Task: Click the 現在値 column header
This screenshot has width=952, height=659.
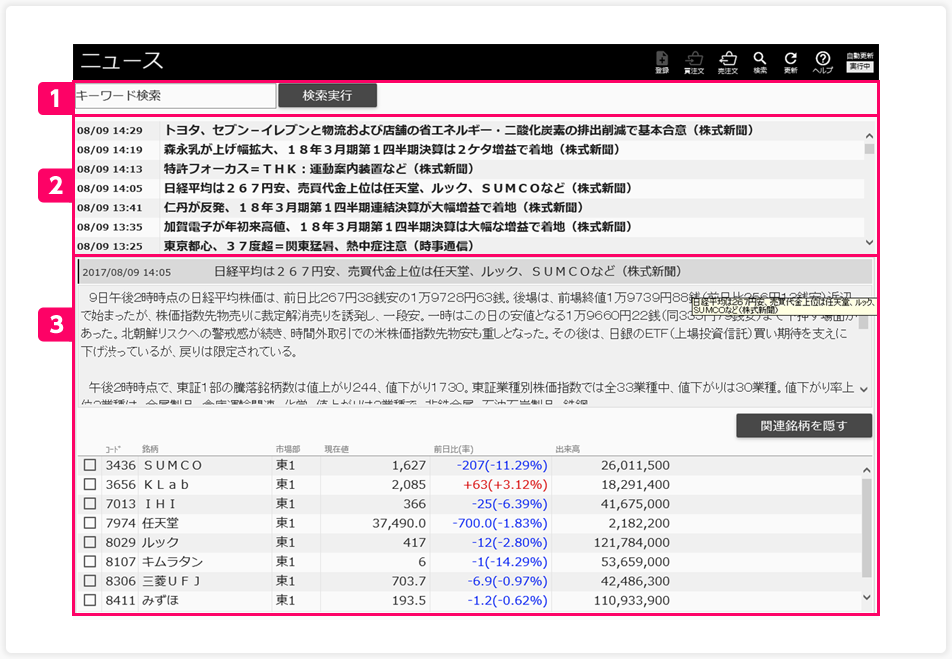Action: (336, 449)
